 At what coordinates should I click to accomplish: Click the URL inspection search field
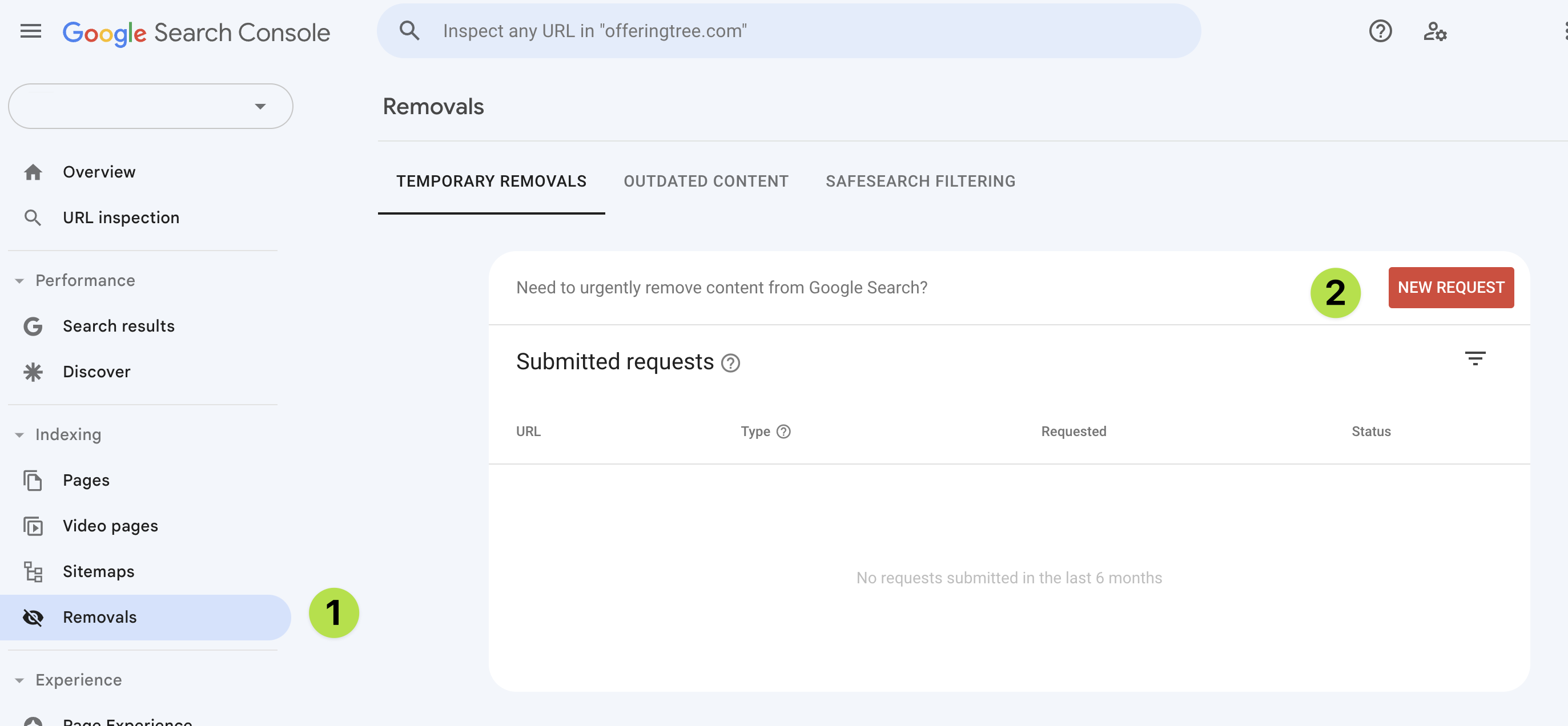point(788,31)
